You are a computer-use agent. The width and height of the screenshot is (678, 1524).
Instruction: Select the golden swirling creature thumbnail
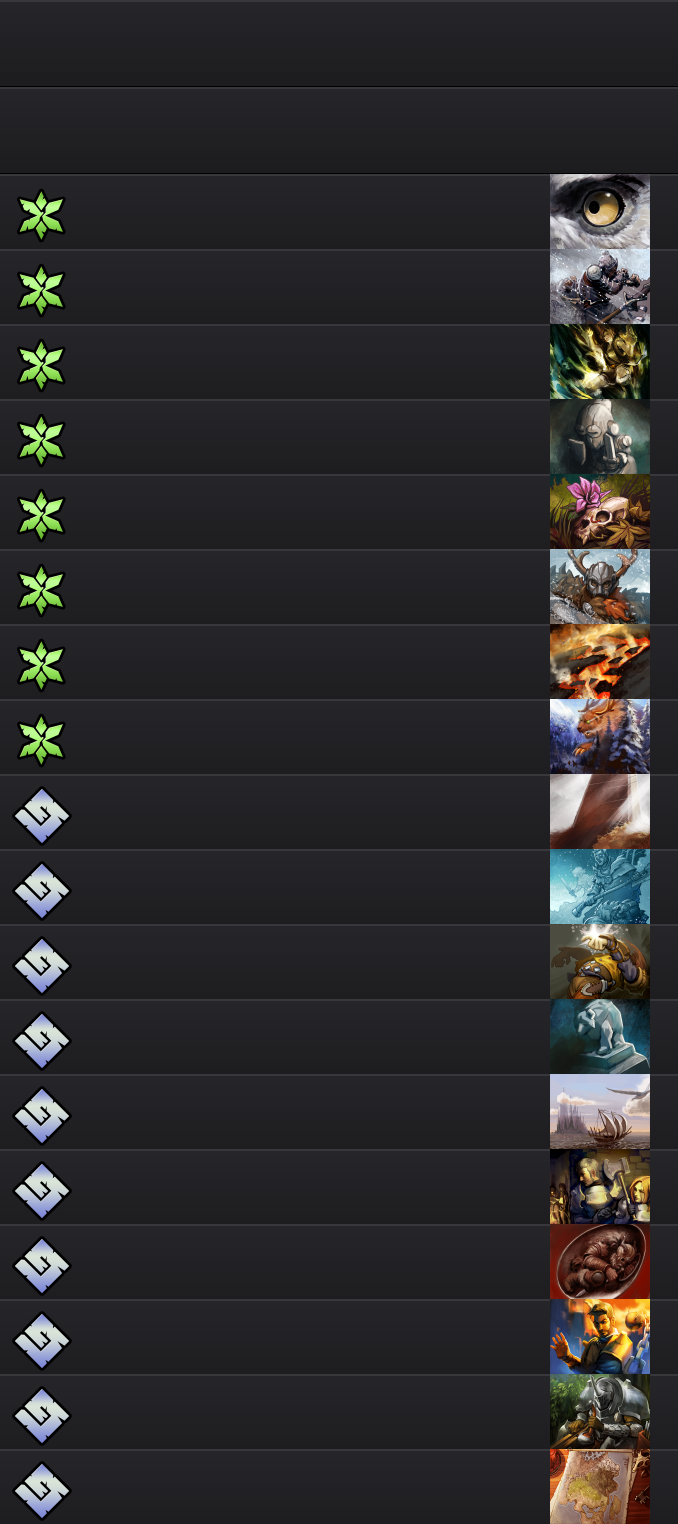pyautogui.click(x=600, y=362)
